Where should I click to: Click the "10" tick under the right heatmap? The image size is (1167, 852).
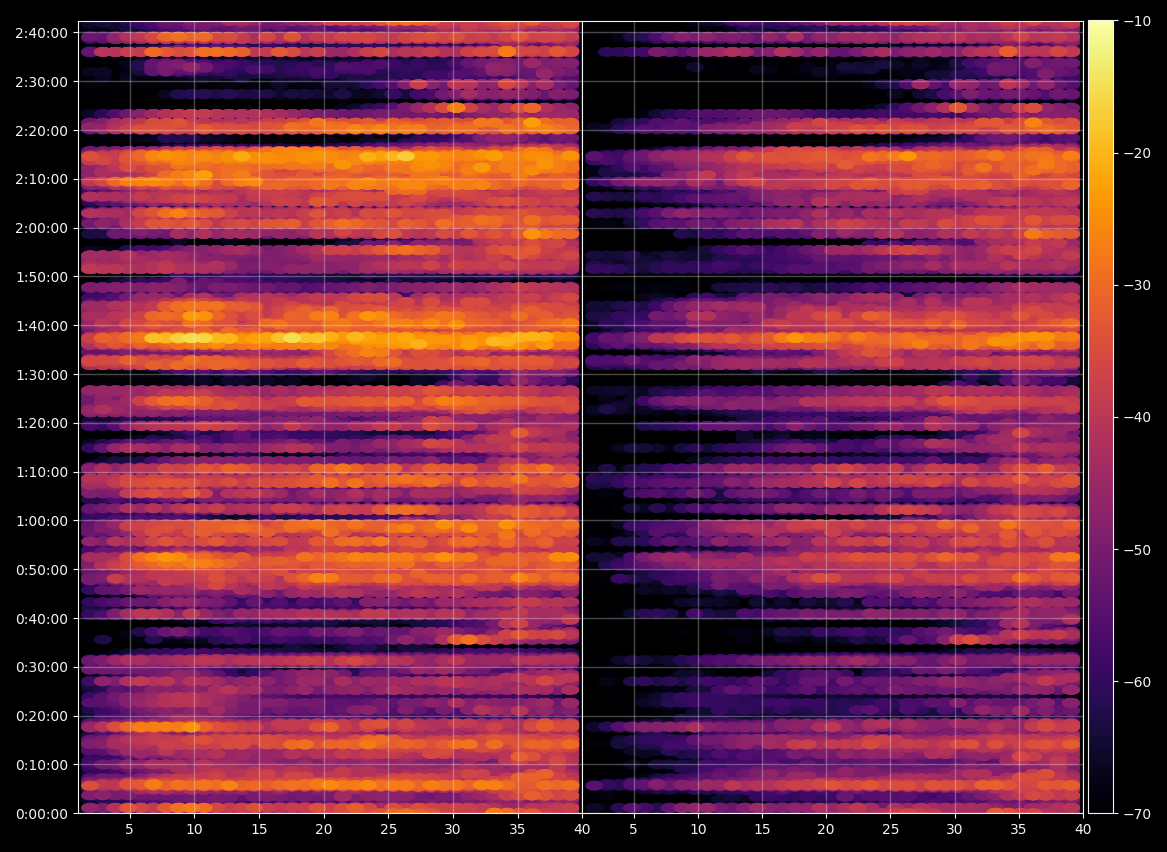pos(698,829)
